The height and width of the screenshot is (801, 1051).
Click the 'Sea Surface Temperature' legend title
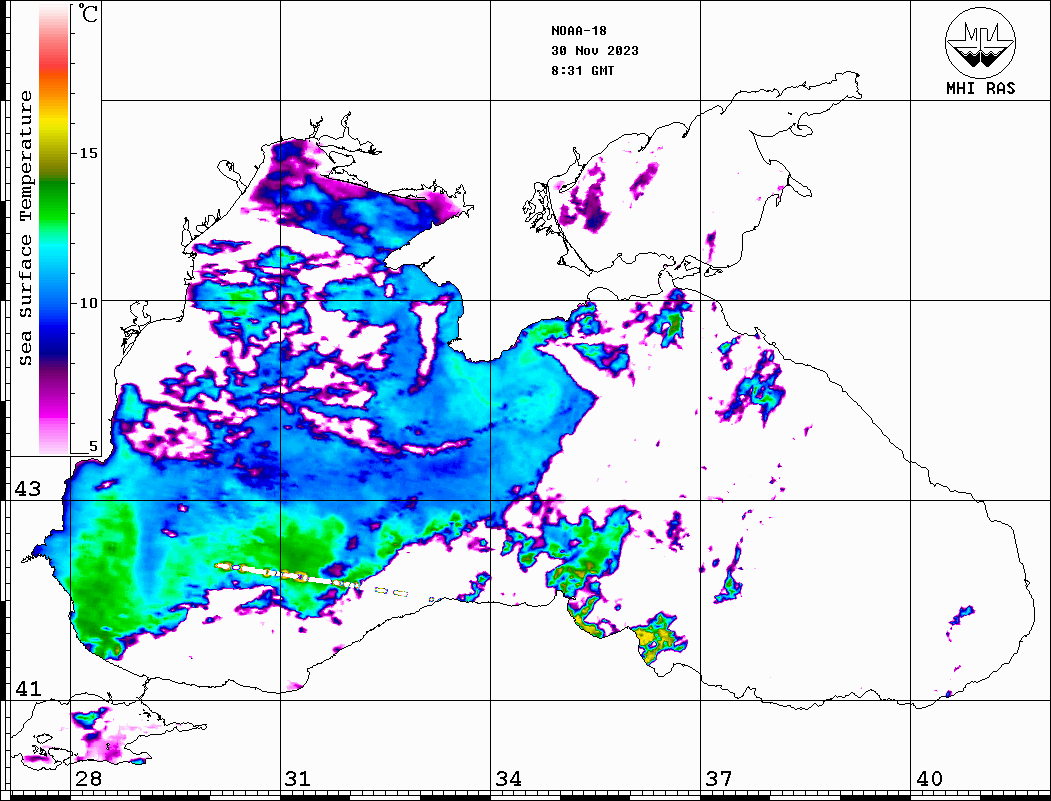25,228
